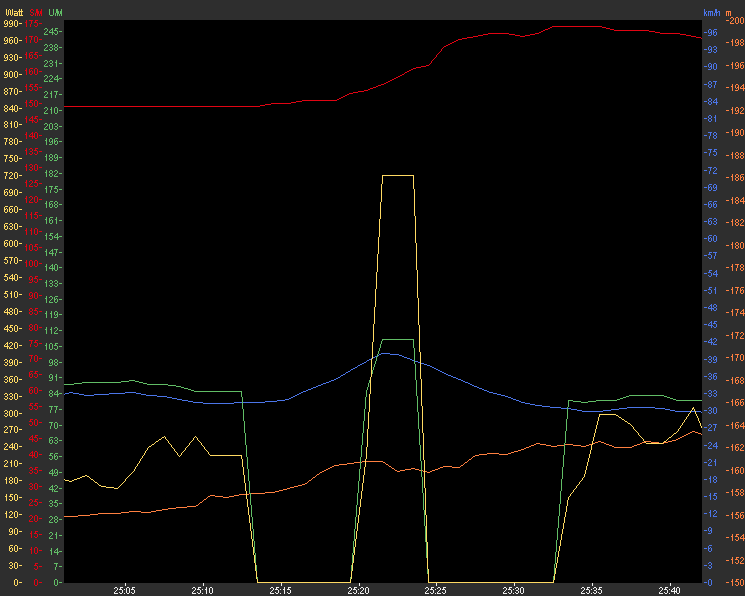The height and width of the screenshot is (596, 745).
Task: Click the 720 value on Watt axis
Action: click(12, 176)
